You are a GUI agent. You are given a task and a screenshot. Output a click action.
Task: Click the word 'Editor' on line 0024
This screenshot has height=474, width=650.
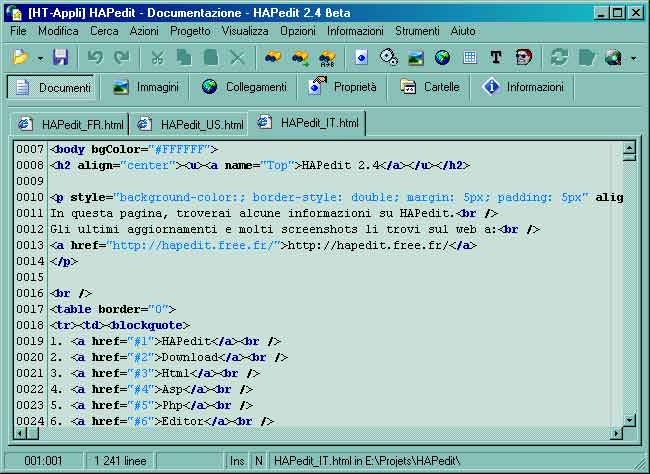click(x=183, y=421)
